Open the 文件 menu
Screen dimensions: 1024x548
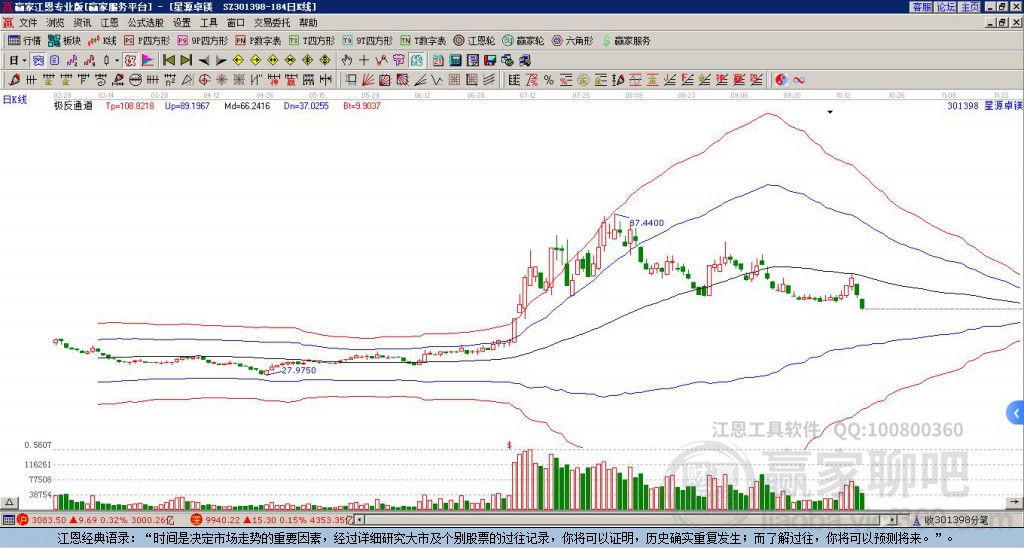click(27, 23)
